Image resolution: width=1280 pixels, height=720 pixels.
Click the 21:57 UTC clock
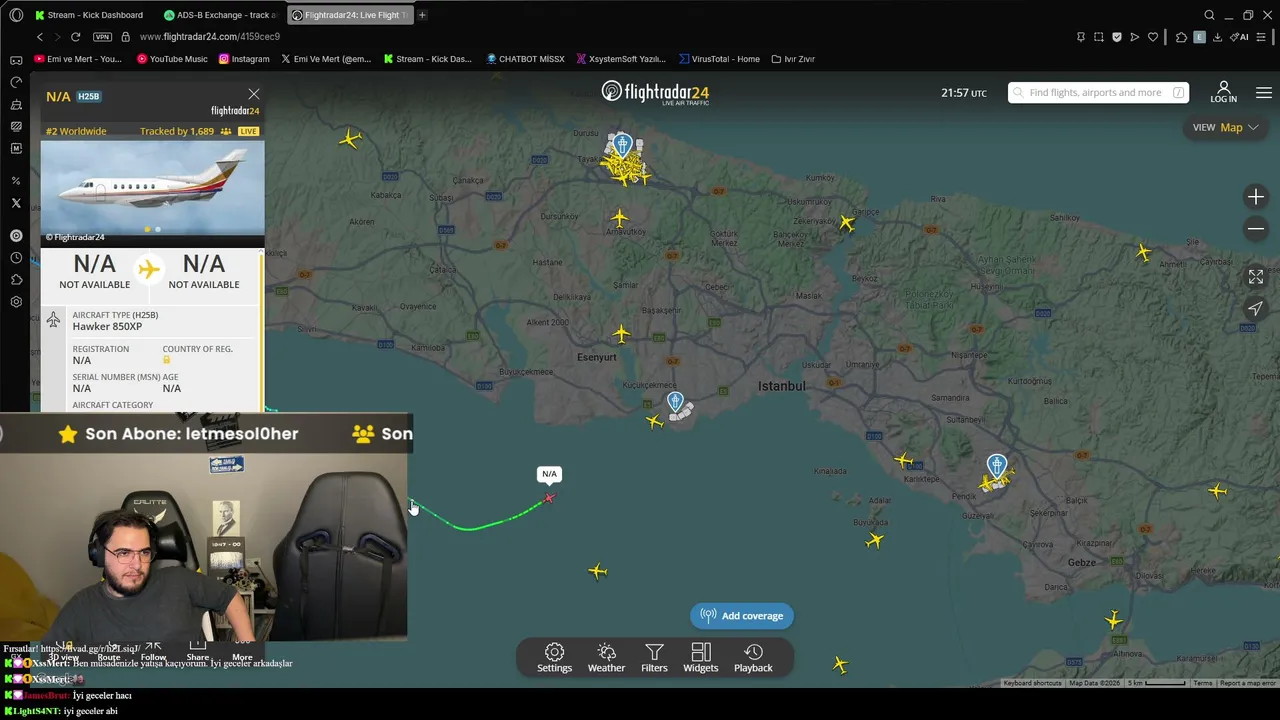pos(964,93)
